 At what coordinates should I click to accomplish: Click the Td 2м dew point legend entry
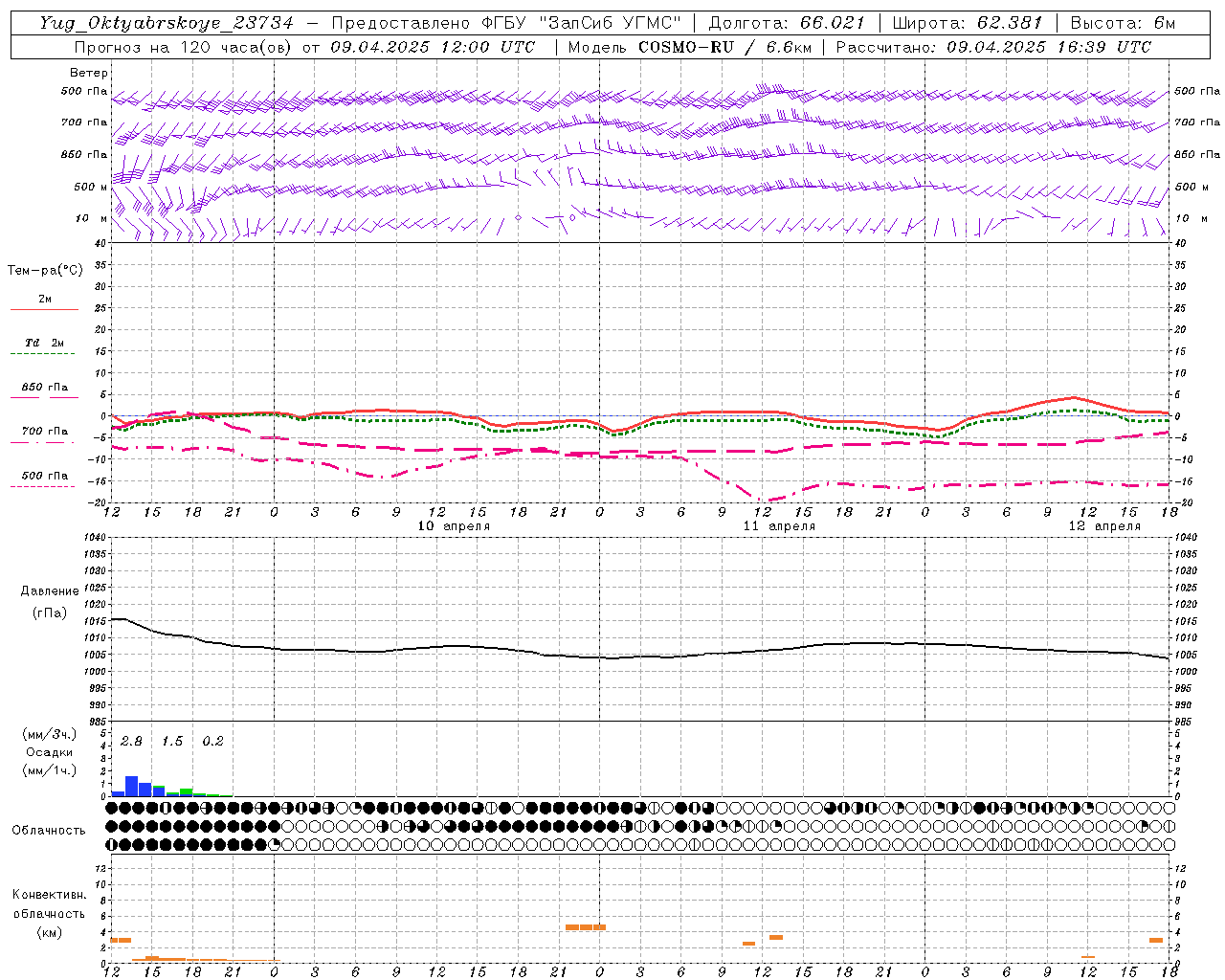click(x=45, y=343)
